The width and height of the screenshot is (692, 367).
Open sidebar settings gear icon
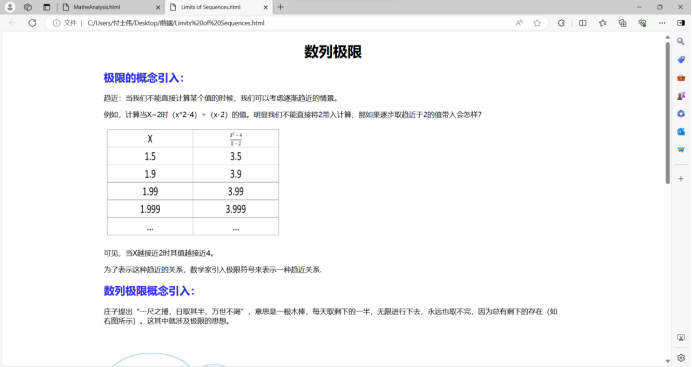pyautogui.click(x=681, y=358)
